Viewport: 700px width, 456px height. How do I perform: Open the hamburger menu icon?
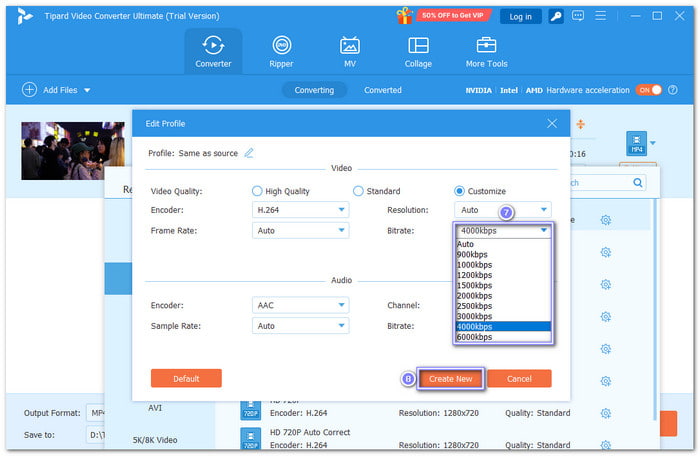(600, 16)
